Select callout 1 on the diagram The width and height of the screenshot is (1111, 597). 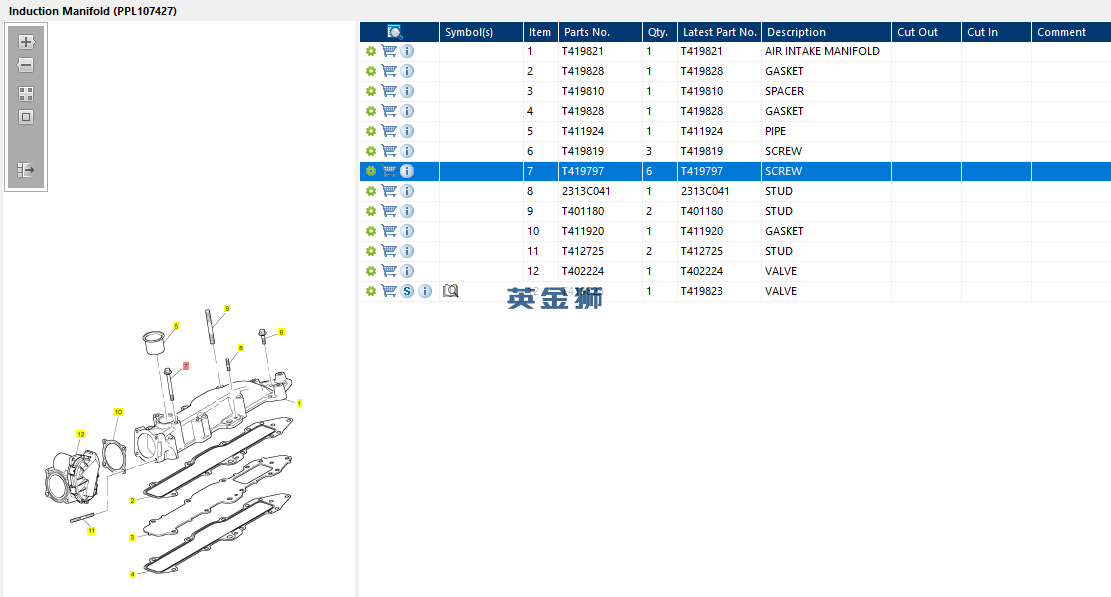(299, 403)
